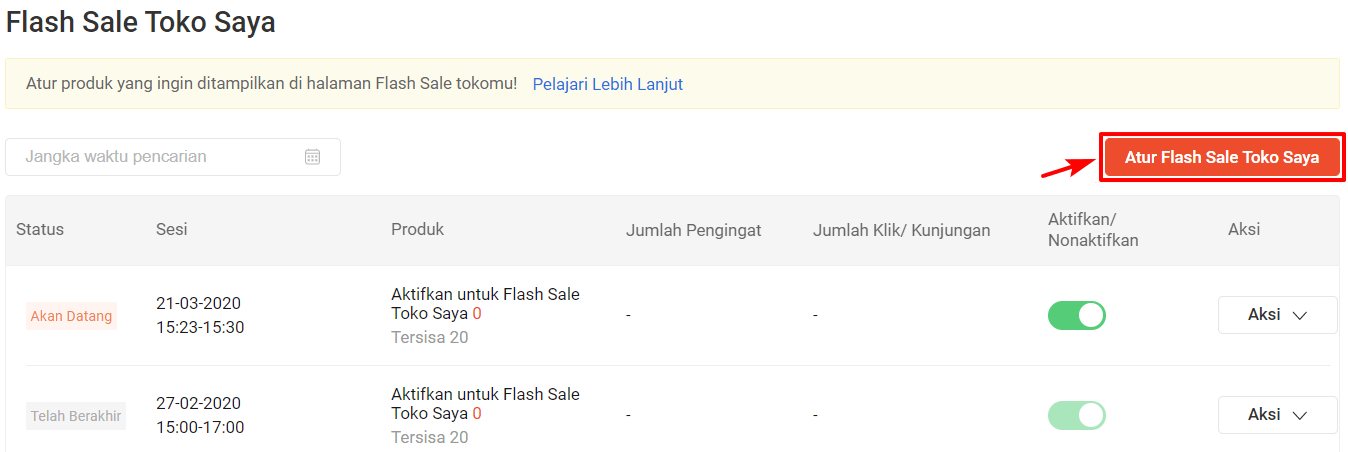Screen dimensions: 1348x452
Task: Open the calendar icon in date search
Action: pos(312,157)
